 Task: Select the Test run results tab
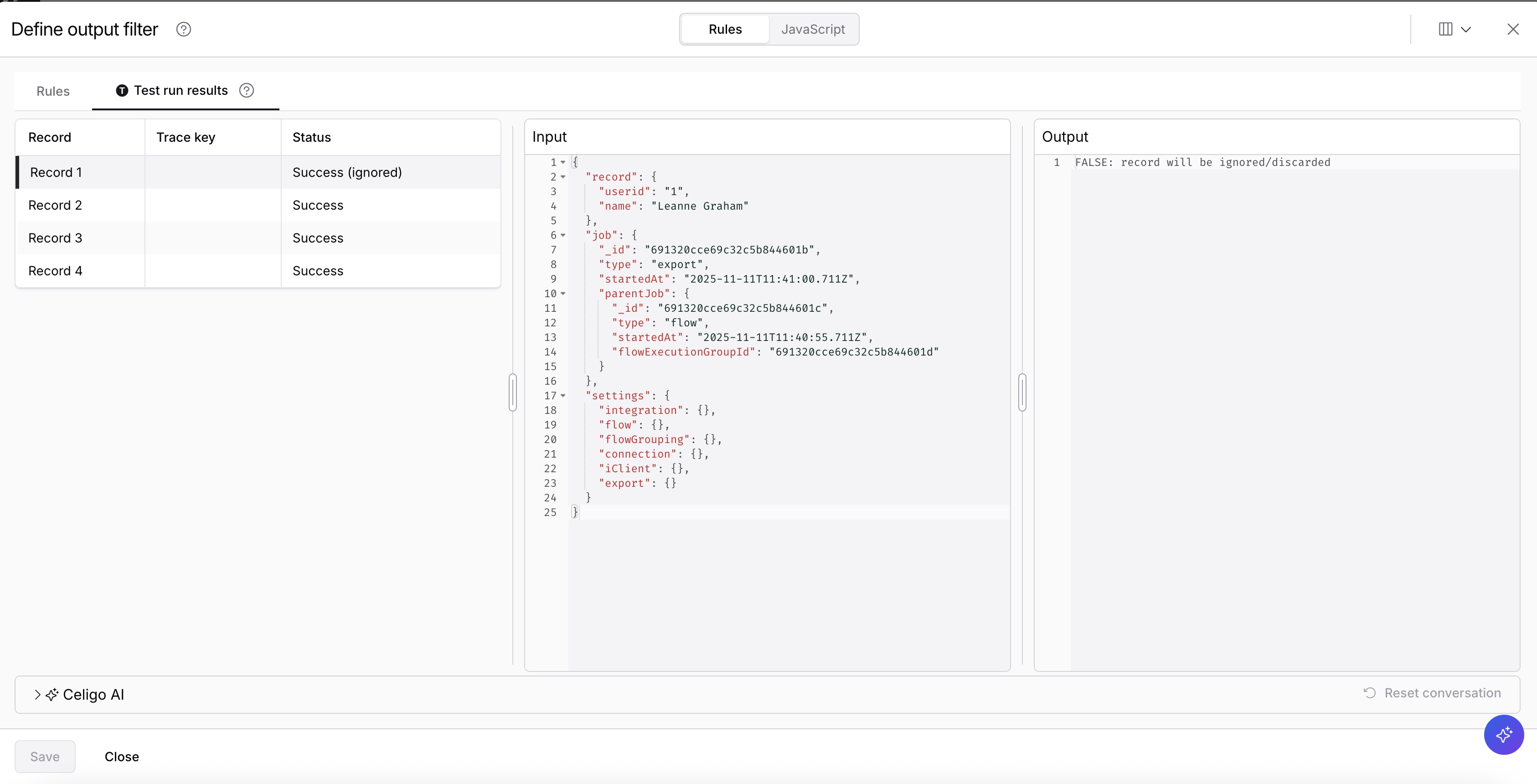(x=185, y=91)
